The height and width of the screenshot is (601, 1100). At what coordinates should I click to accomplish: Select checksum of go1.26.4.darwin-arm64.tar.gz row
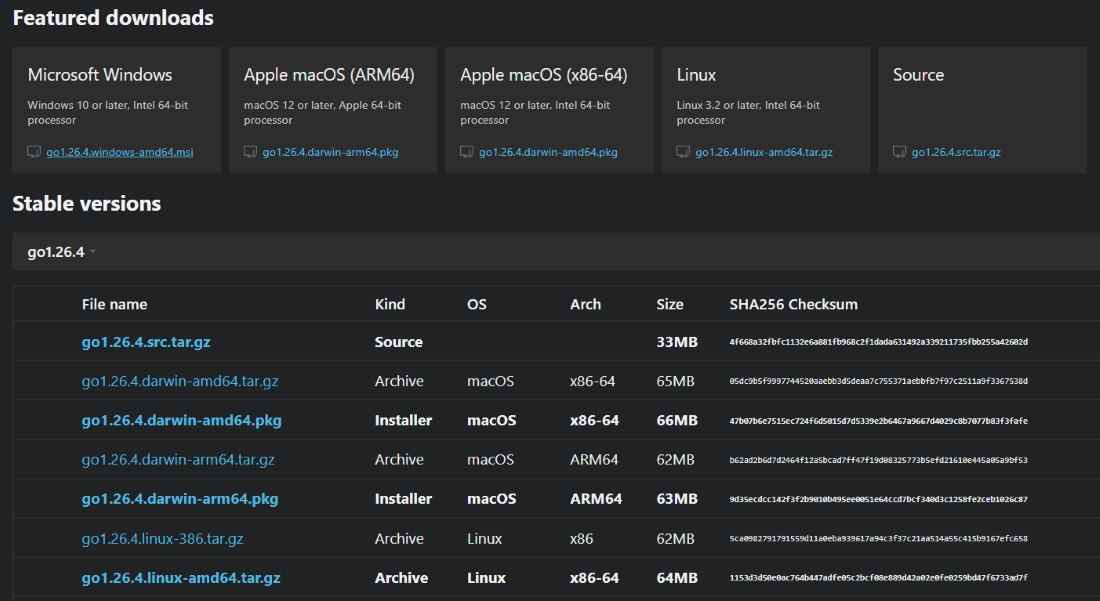[x=878, y=460]
